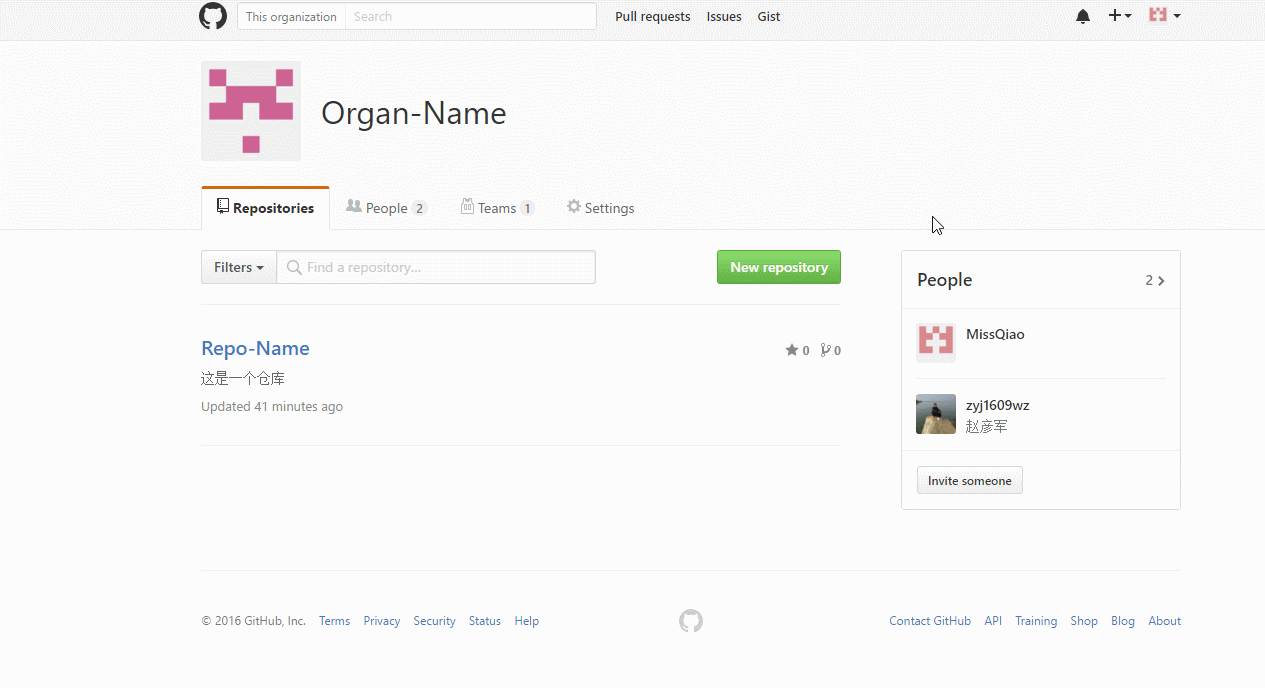Open the plus create-new menu

(1120, 16)
